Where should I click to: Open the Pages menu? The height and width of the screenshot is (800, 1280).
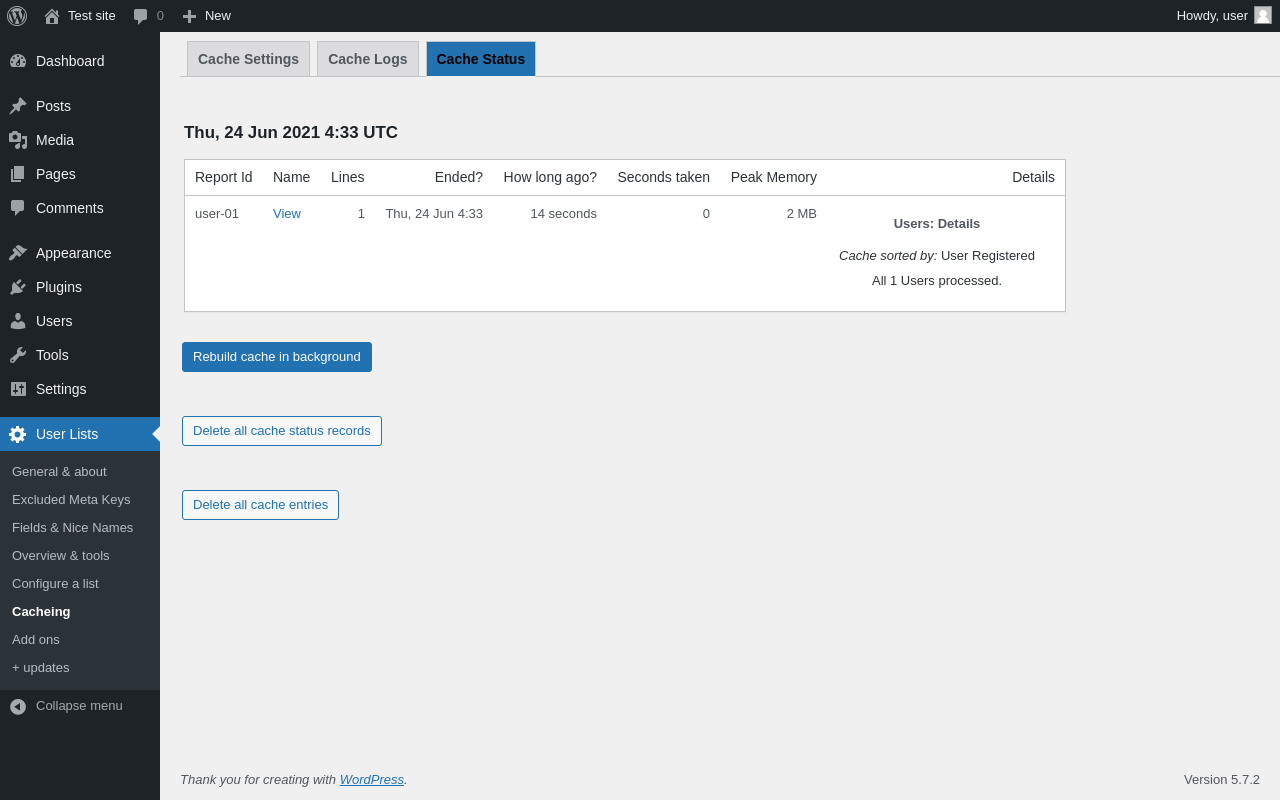(x=80, y=174)
